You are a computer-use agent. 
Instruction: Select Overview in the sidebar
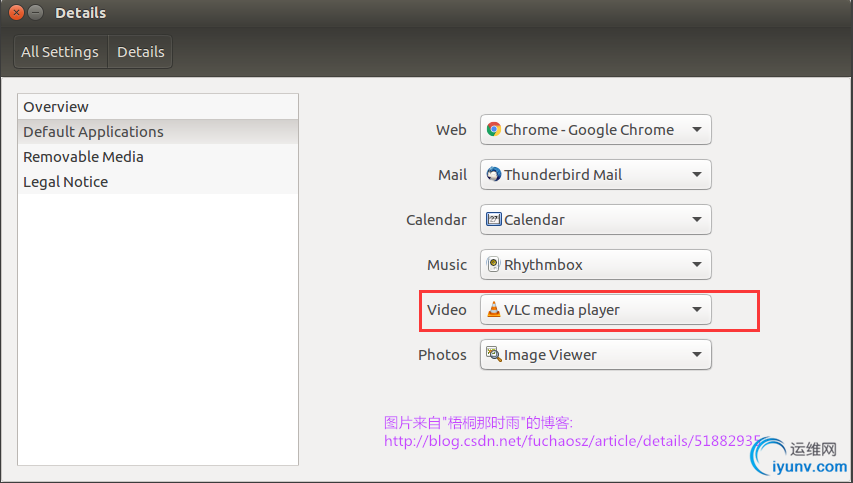point(158,107)
